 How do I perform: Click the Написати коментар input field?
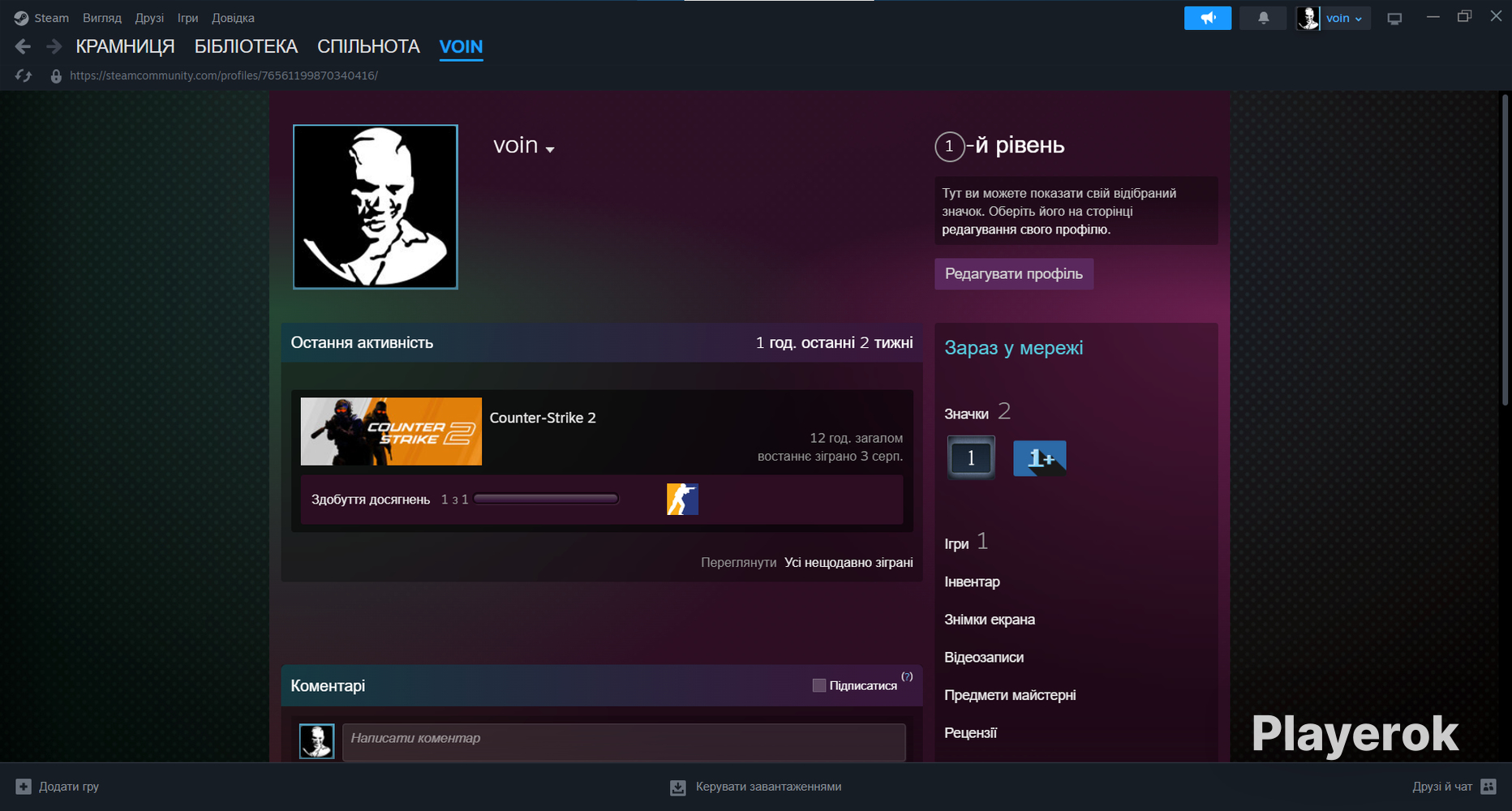pyautogui.click(x=624, y=742)
